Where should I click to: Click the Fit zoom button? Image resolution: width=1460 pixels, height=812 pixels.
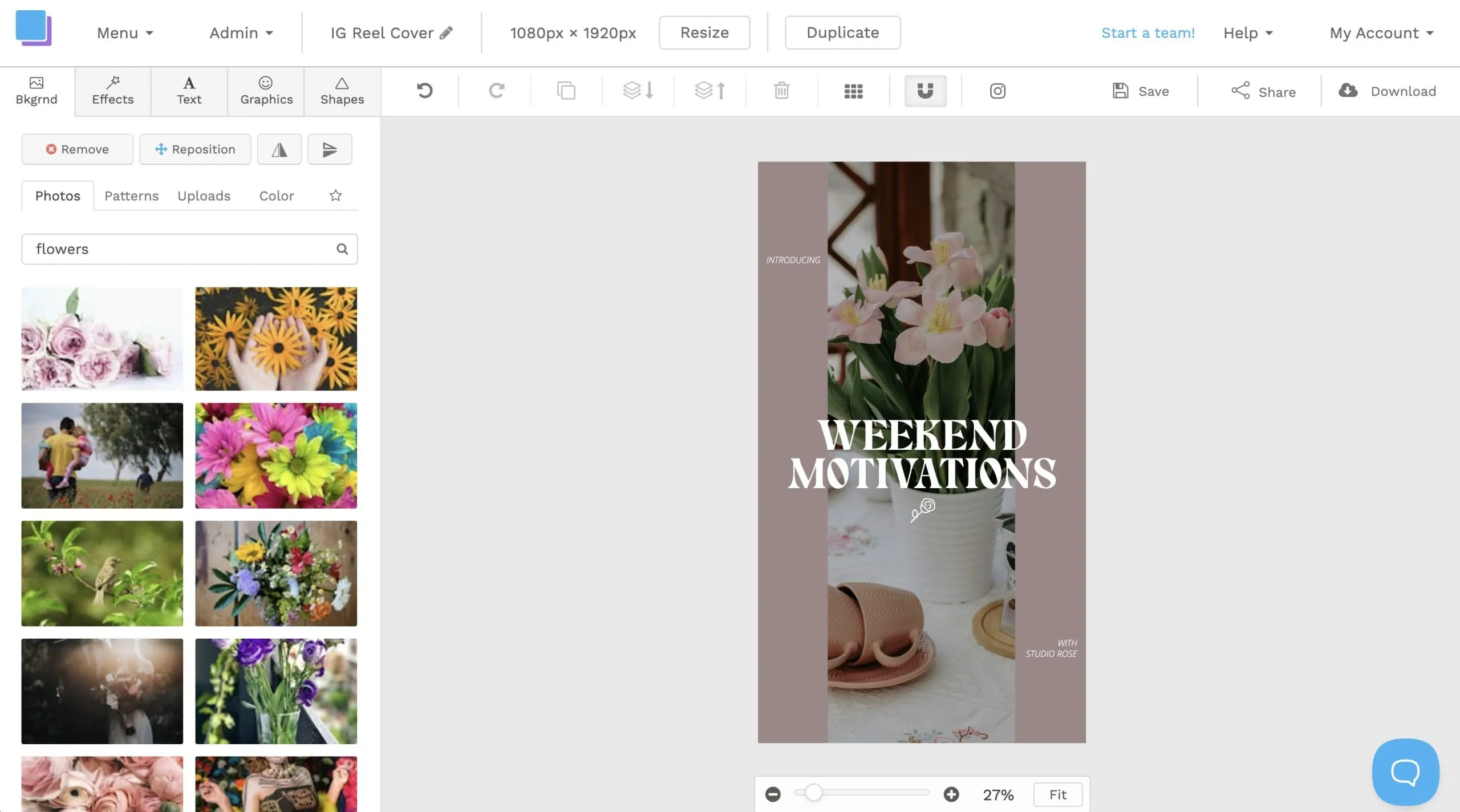pyautogui.click(x=1058, y=794)
